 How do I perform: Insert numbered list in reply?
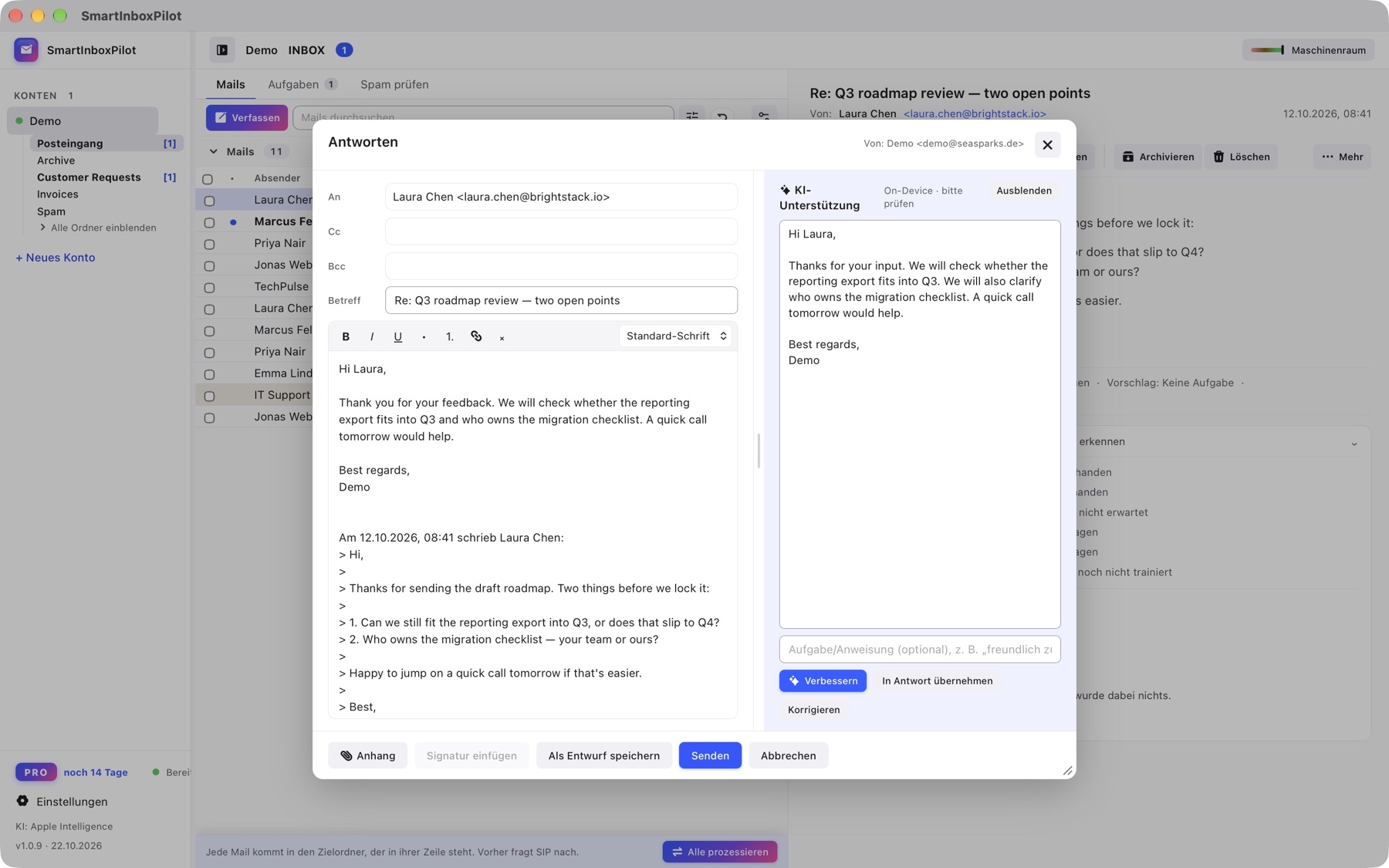click(x=450, y=336)
